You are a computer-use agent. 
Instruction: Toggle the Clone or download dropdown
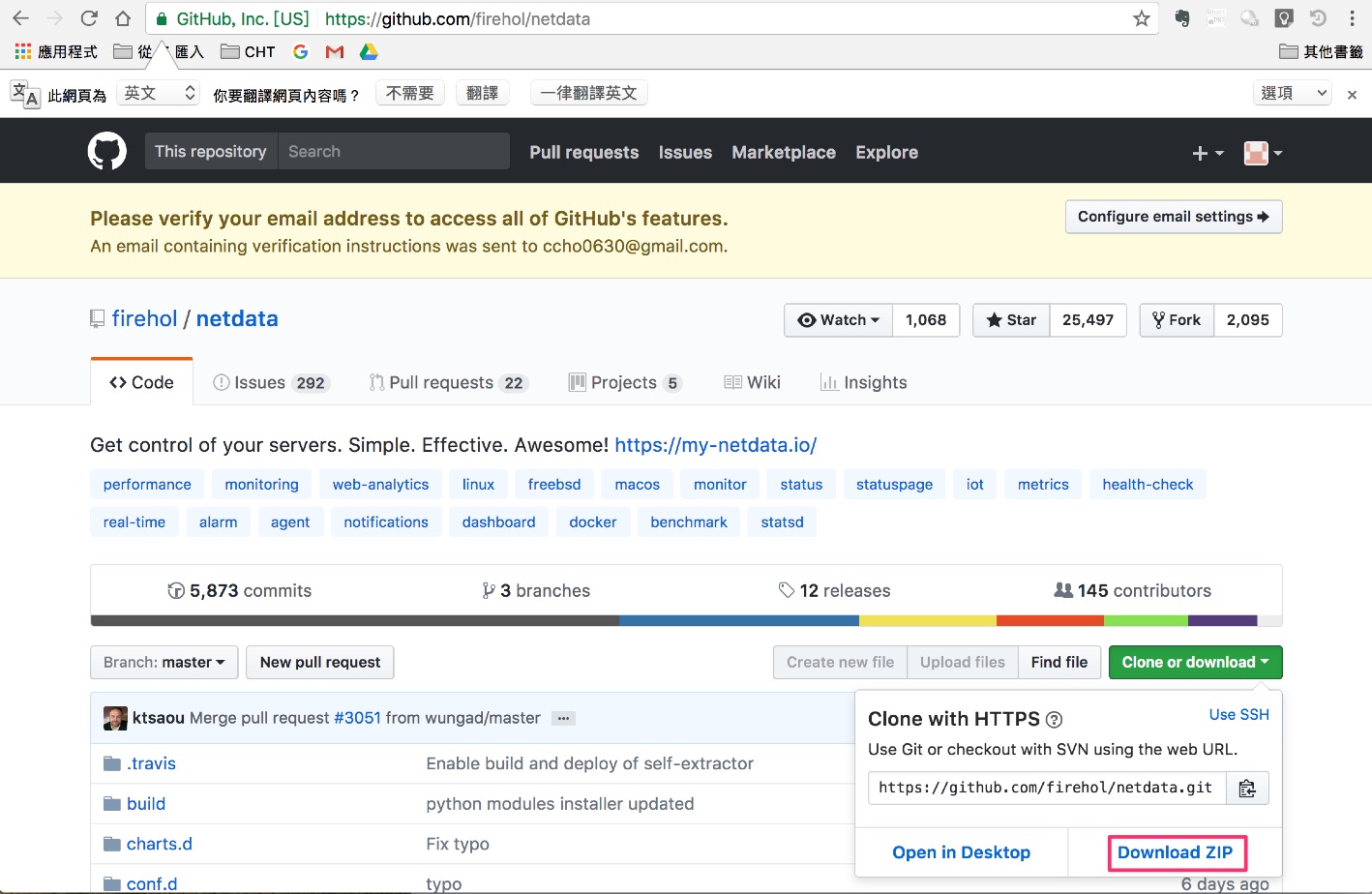pyautogui.click(x=1195, y=663)
